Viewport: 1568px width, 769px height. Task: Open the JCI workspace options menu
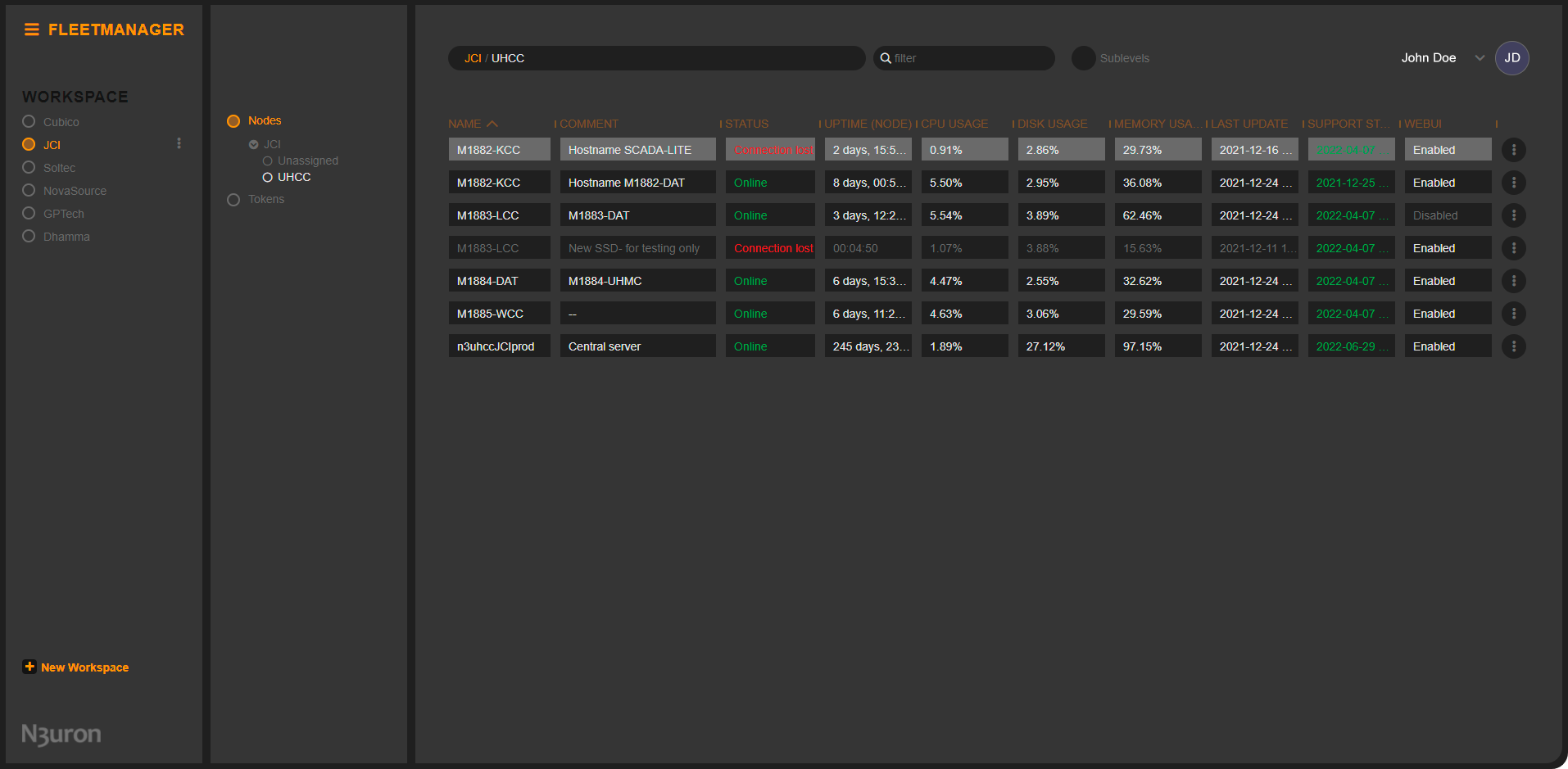click(179, 143)
